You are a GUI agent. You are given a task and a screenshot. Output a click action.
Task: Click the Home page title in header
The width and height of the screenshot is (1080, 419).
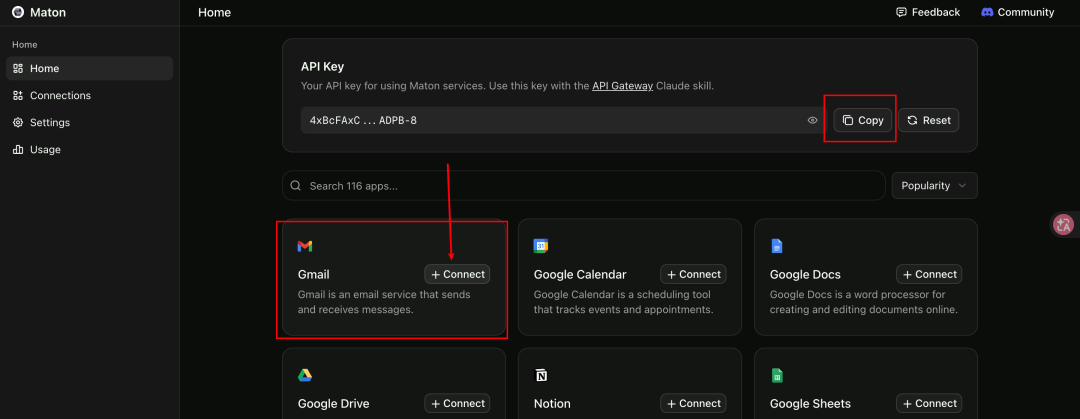pyautogui.click(x=214, y=12)
